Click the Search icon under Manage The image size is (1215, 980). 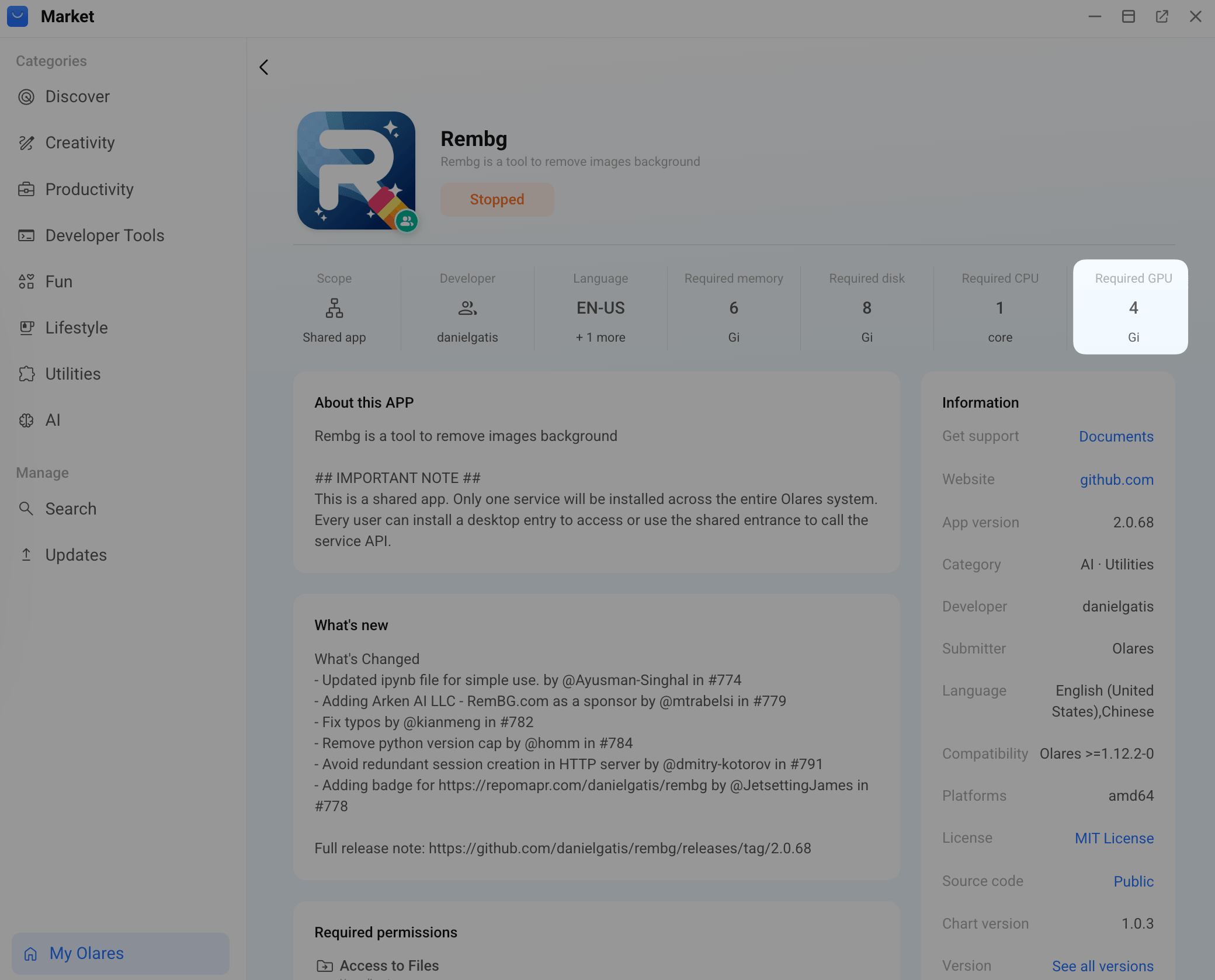(26, 509)
